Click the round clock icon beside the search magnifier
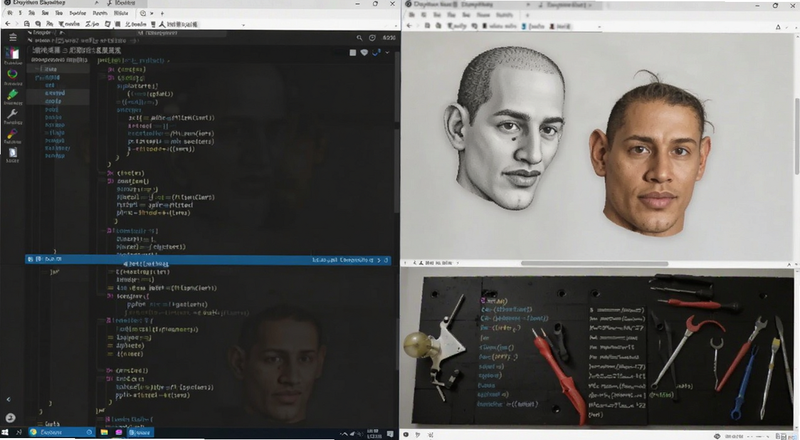 pos(372,38)
